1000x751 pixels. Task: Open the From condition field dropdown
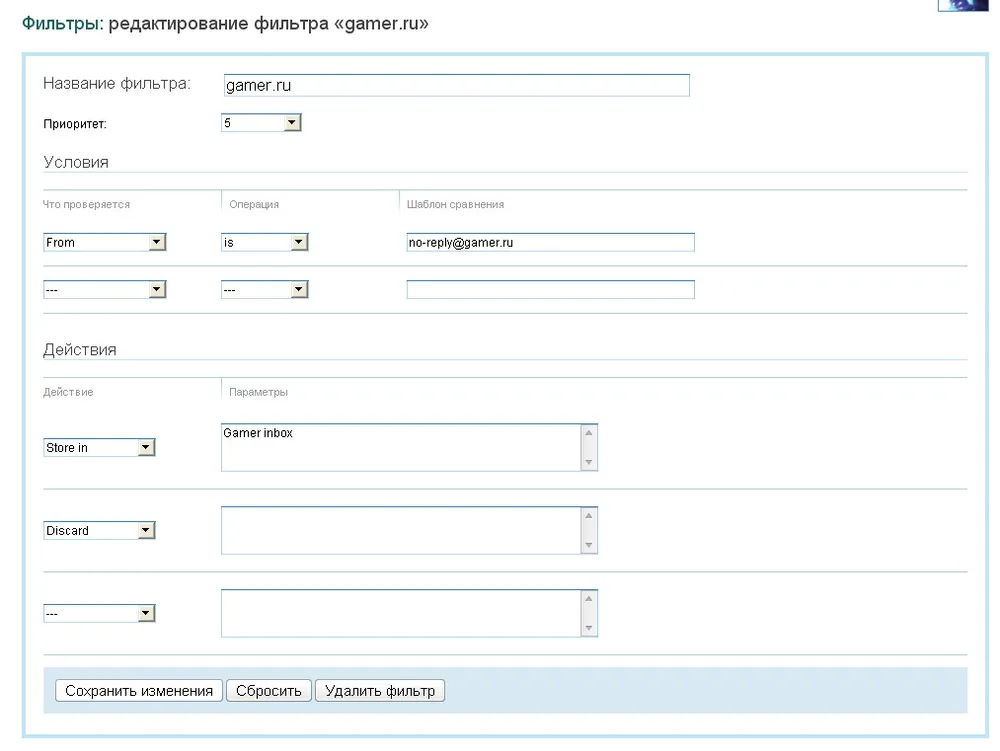[x=104, y=242]
